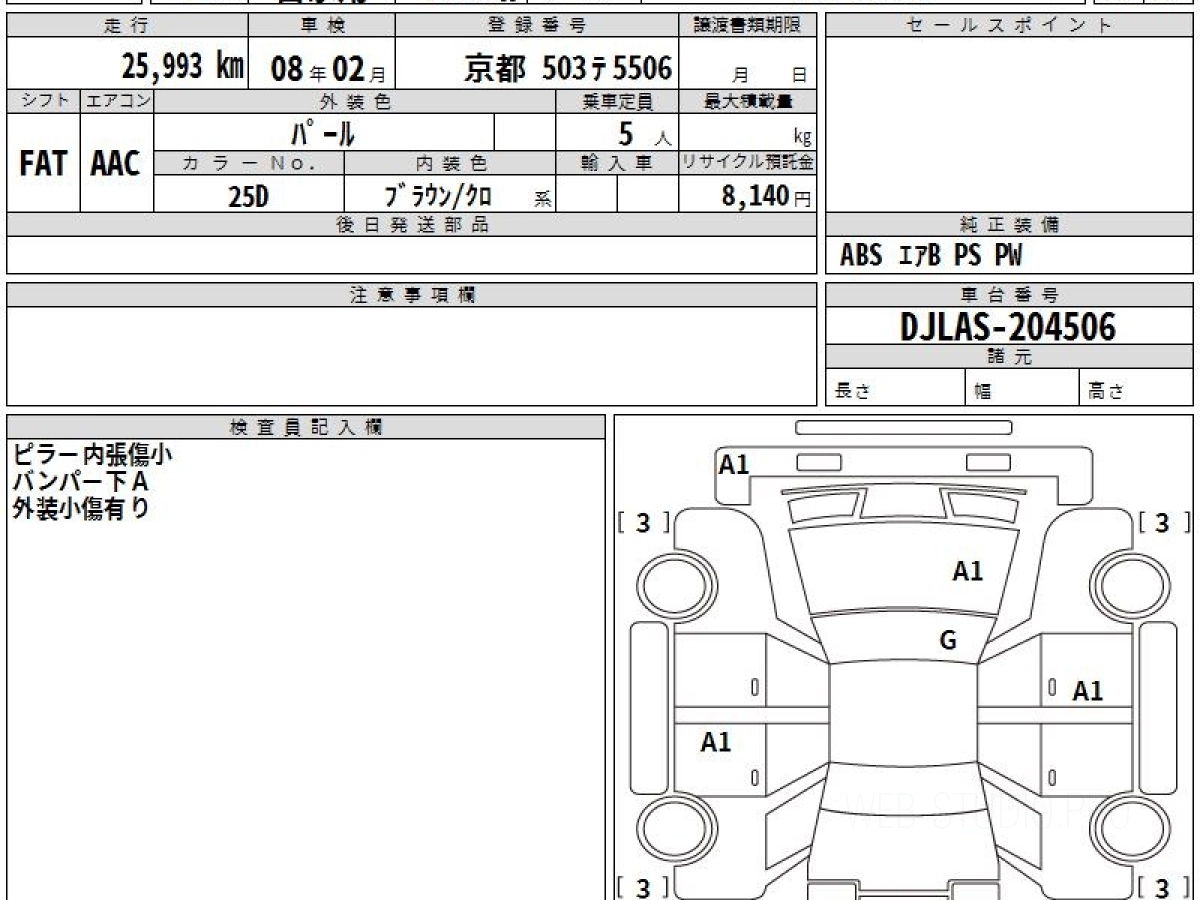Select exterior color value パール
The height and width of the screenshot is (900, 1200).
tap(323, 132)
